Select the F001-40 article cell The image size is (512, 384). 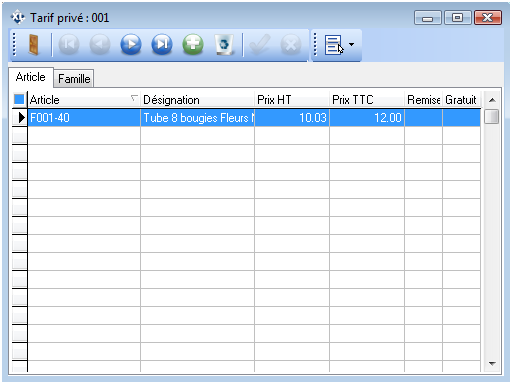point(84,118)
